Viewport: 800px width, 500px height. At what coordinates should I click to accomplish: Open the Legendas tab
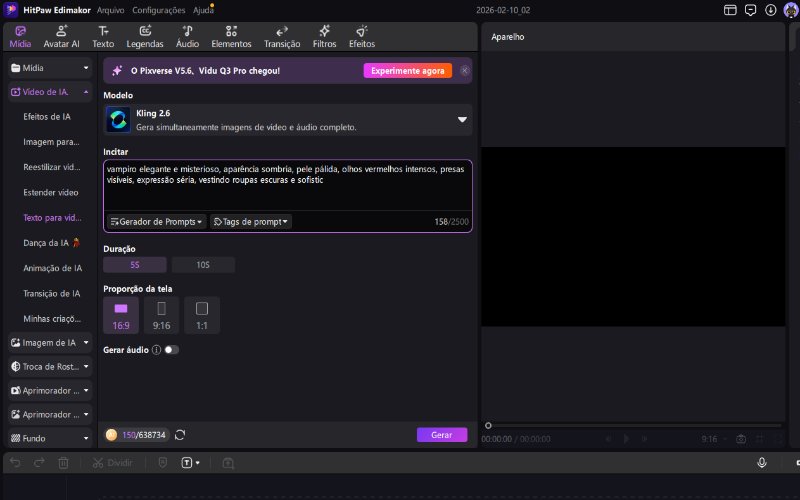coord(145,37)
